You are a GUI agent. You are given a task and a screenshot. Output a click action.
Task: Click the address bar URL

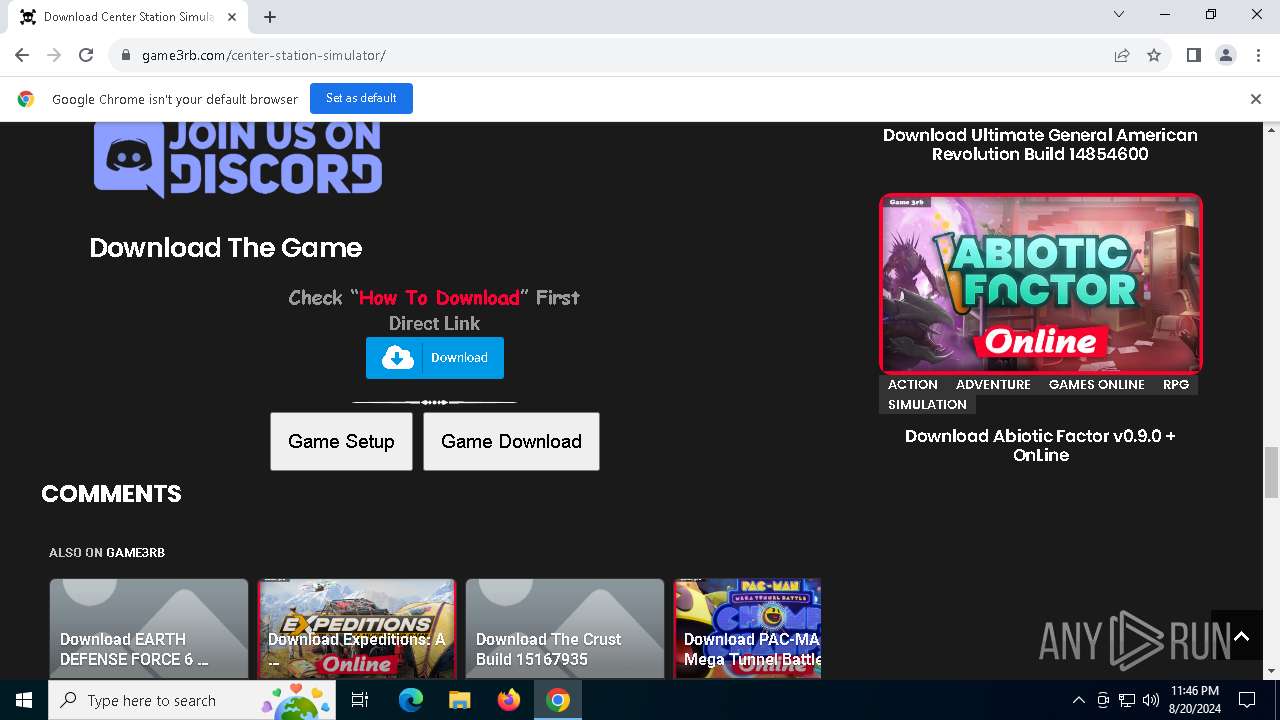(x=264, y=55)
